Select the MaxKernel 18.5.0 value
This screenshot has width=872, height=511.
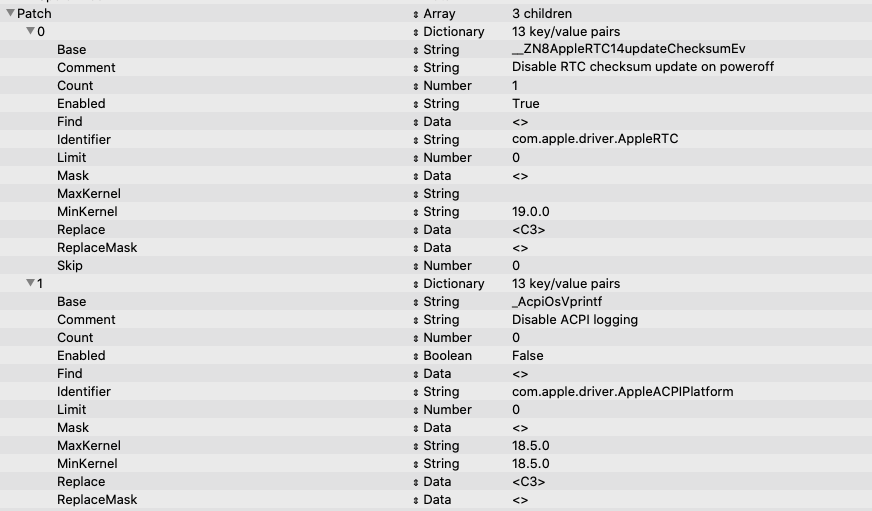pyautogui.click(x=530, y=446)
